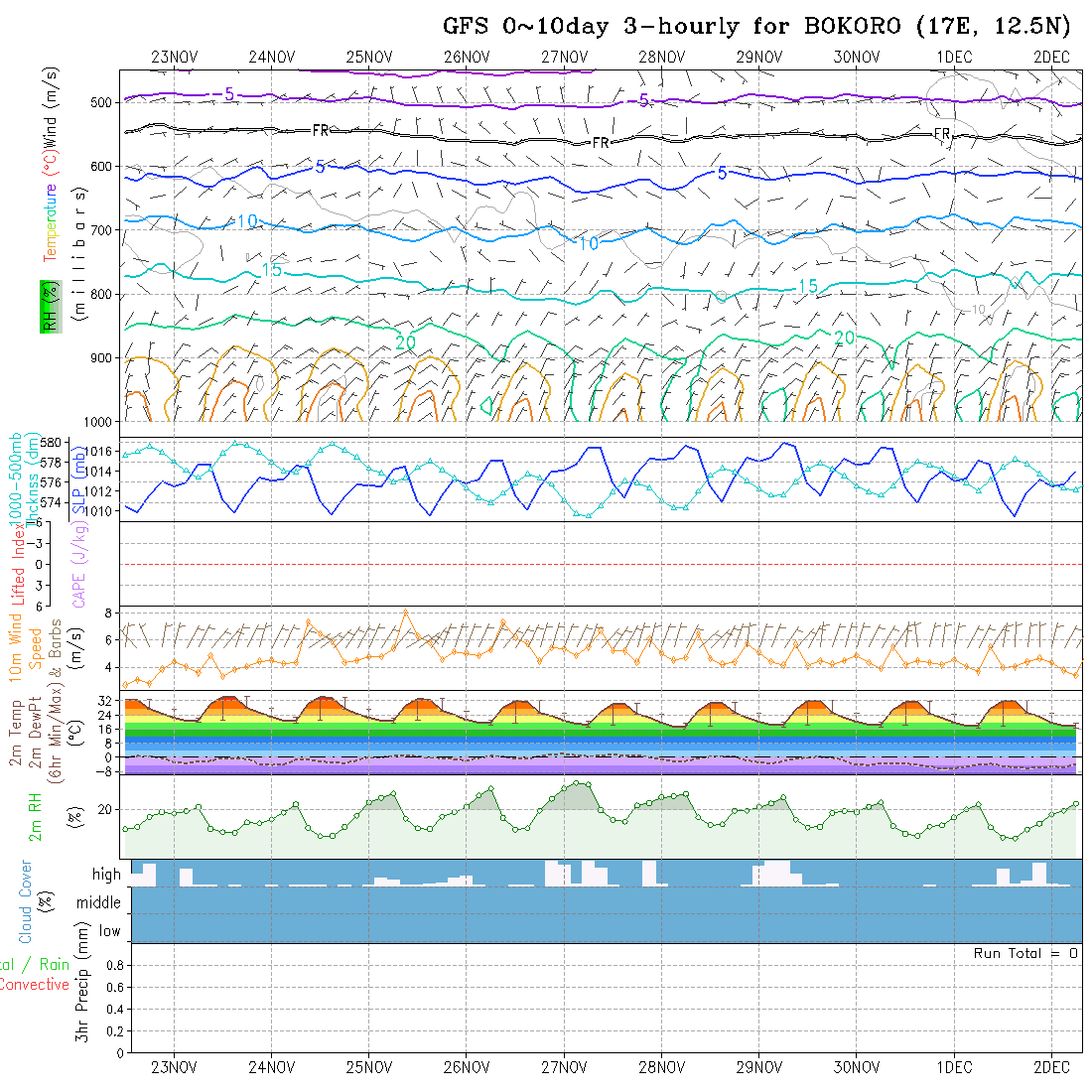Image resolution: width=1092 pixels, height=1092 pixels.
Task: Click the "middle" cloud level label
Action: pyautogui.click(x=99, y=902)
